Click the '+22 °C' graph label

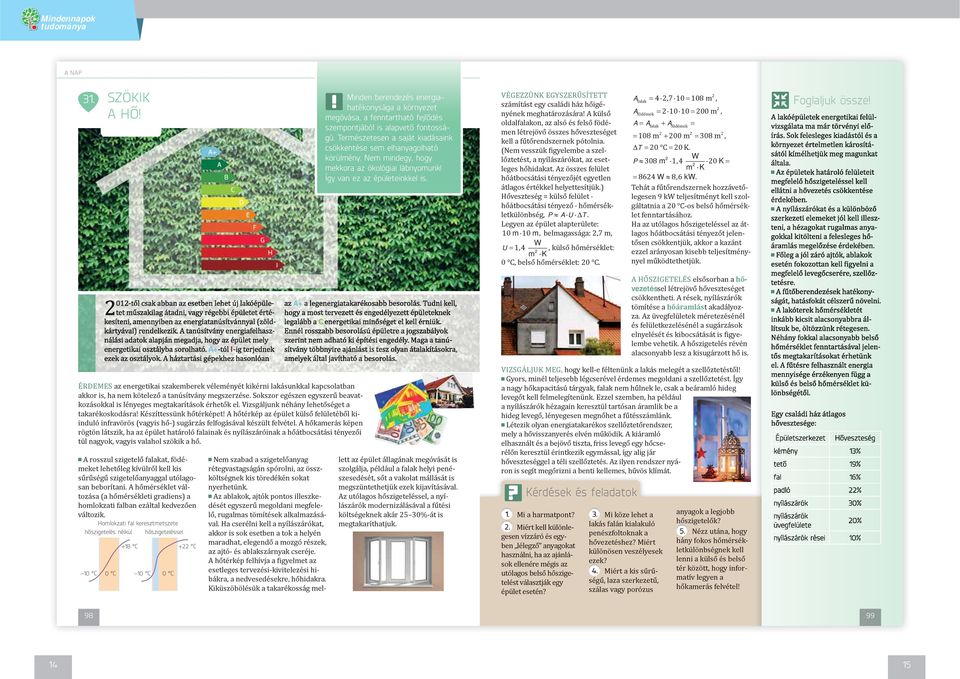[187, 546]
